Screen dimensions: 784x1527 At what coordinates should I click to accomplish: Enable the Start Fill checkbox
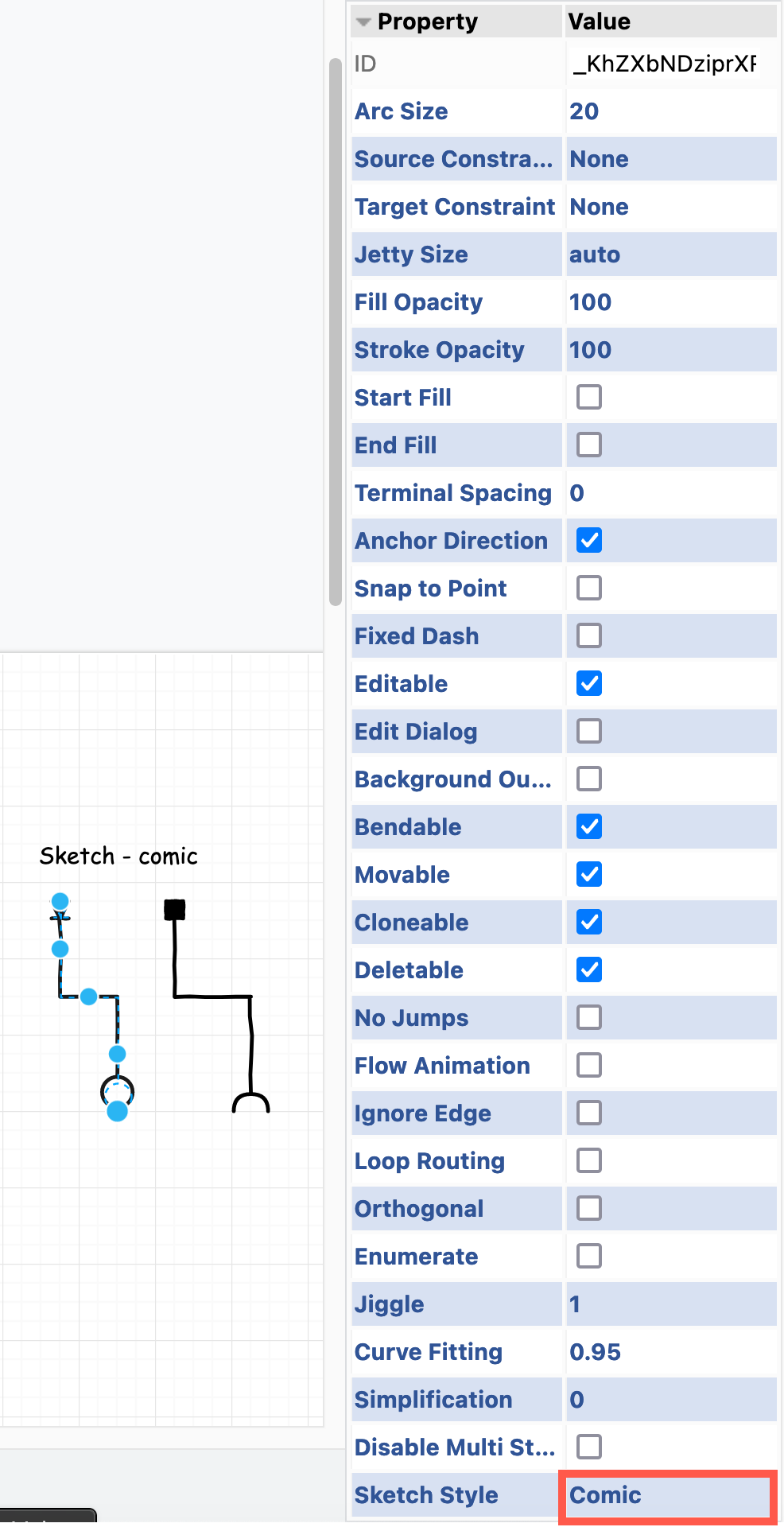click(x=588, y=398)
